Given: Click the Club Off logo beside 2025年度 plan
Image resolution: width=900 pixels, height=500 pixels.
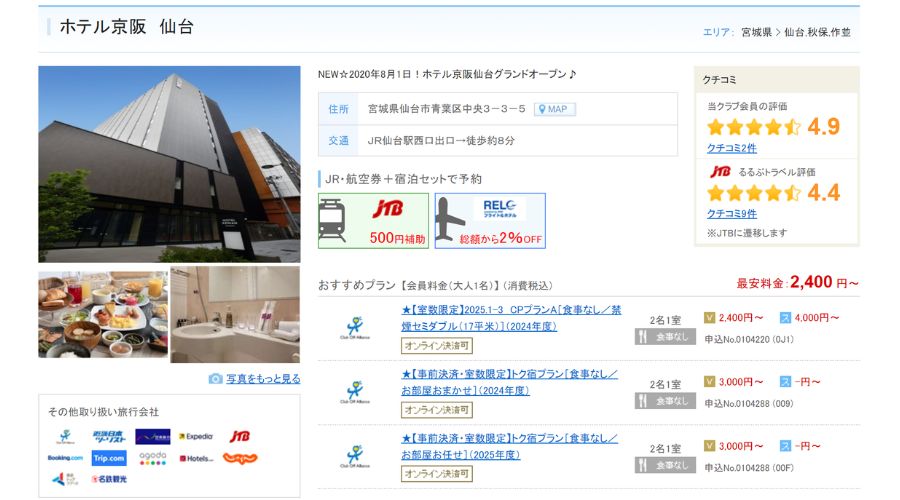Looking at the screenshot, I should [355, 457].
